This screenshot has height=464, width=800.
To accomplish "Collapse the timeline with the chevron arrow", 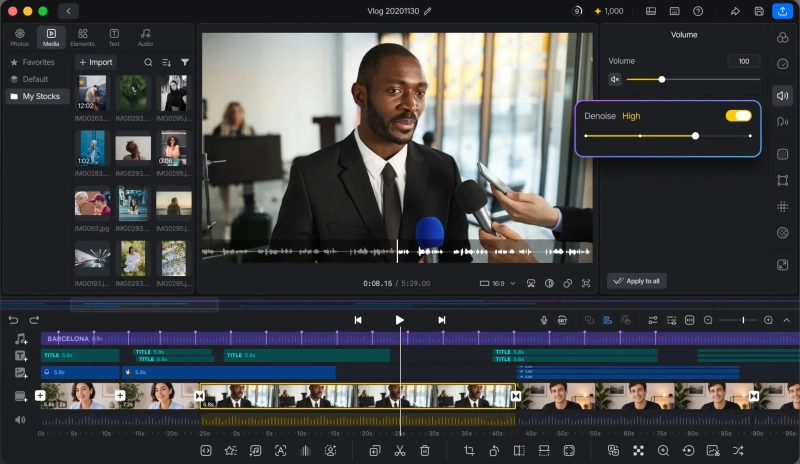I will pyautogui.click(x=786, y=320).
